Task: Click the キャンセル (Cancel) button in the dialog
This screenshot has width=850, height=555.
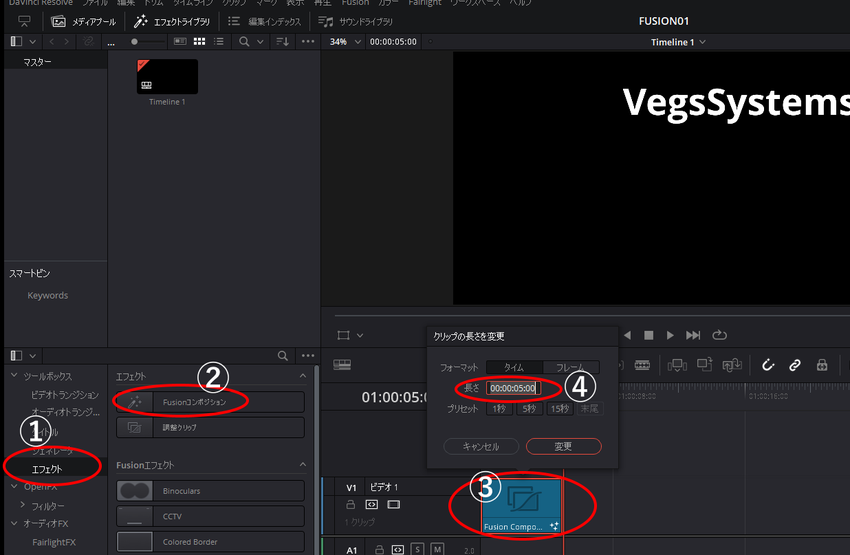Action: pyautogui.click(x=481, y=447)
